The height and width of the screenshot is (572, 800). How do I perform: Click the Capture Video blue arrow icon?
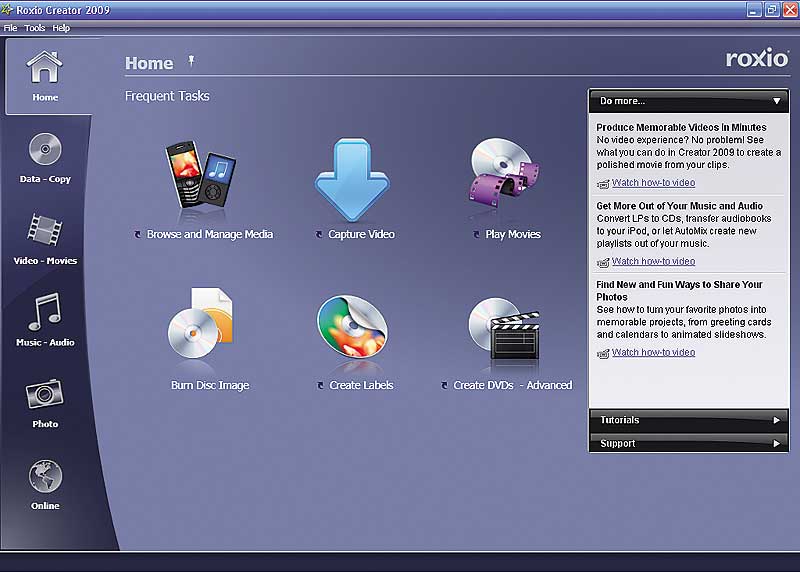tap(352, 179)
